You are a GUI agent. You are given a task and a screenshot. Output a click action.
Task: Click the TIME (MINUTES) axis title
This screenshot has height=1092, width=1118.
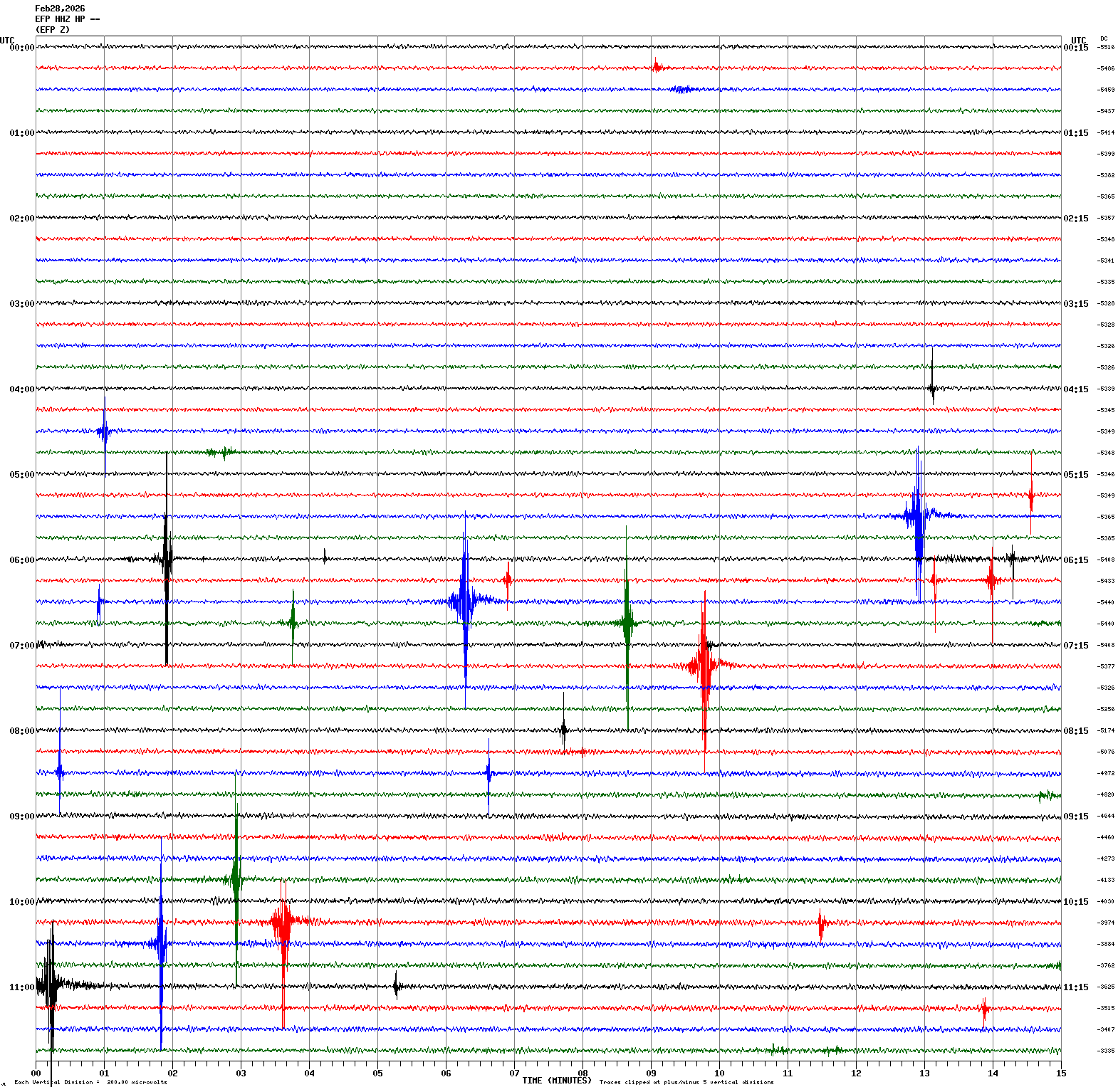[x=556, y=1081]
